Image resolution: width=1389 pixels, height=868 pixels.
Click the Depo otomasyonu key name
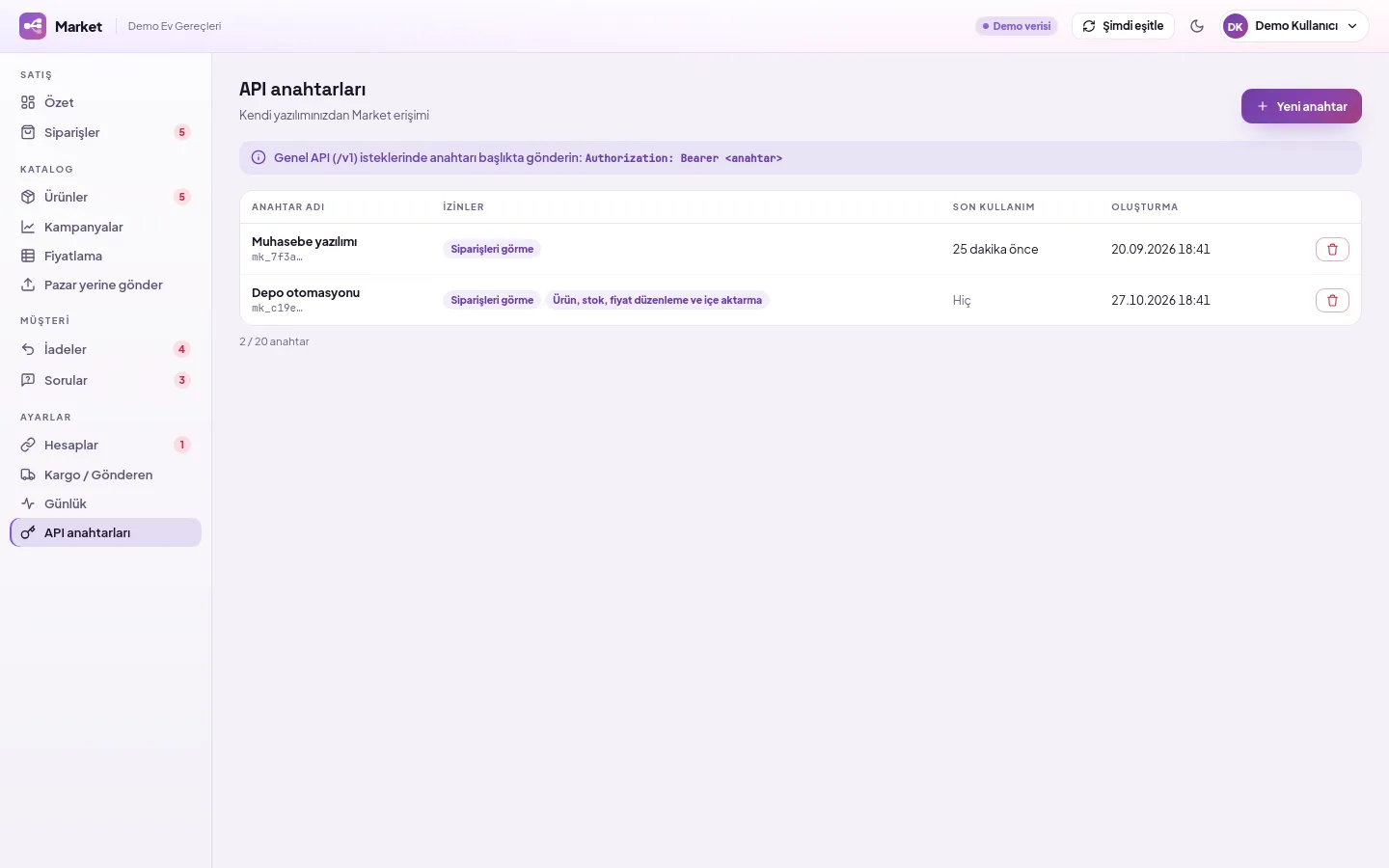(306, 292)
